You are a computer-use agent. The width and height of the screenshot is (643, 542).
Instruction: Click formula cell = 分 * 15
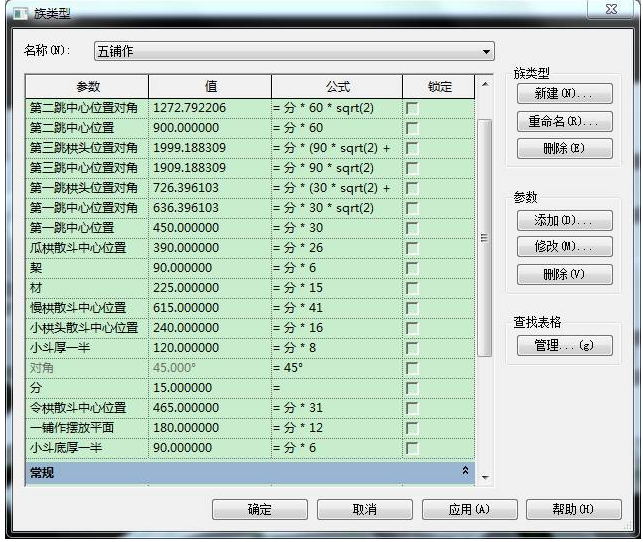[x=337, y=288]
